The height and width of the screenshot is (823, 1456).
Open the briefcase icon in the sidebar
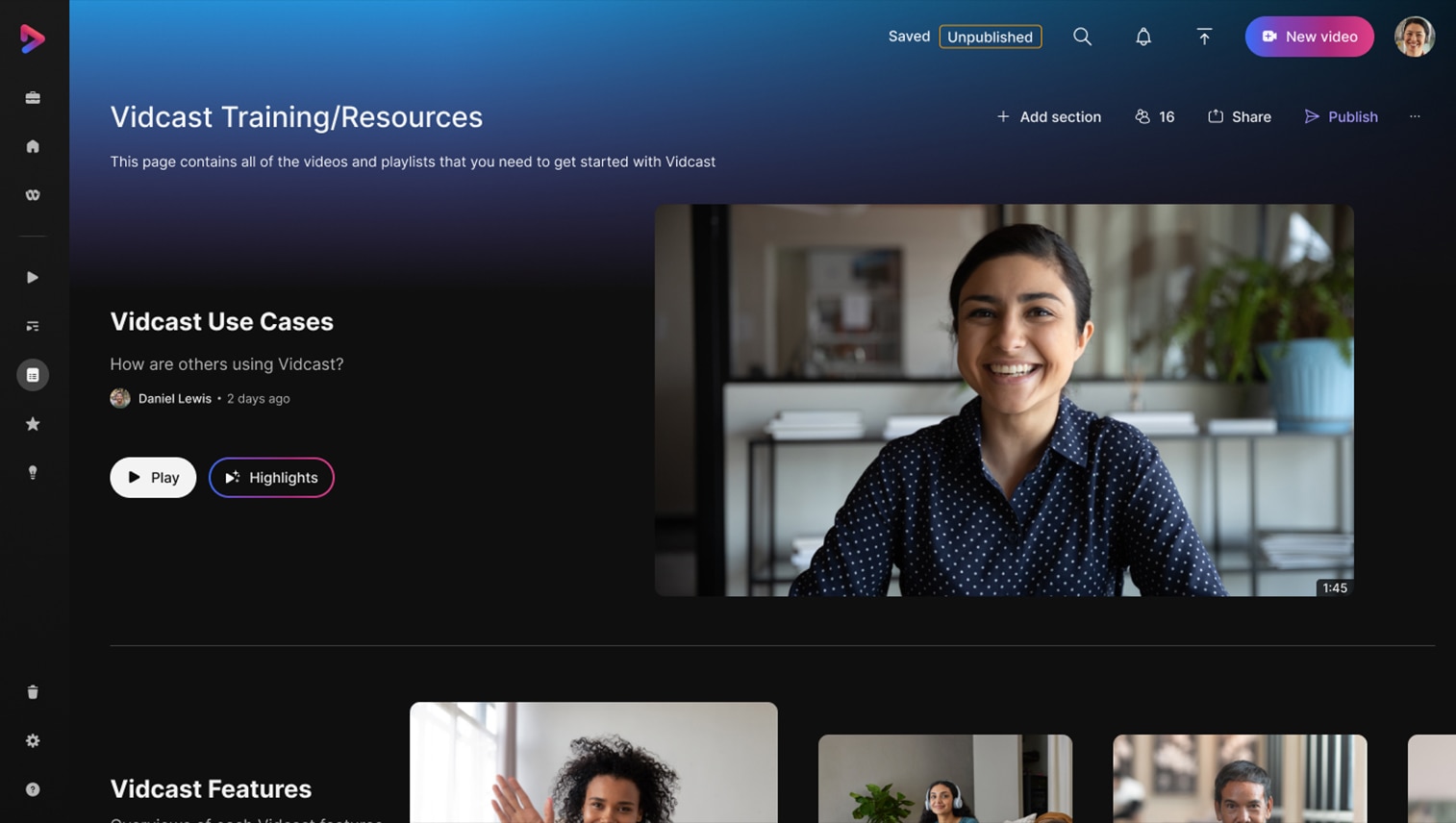pos(33,98)
